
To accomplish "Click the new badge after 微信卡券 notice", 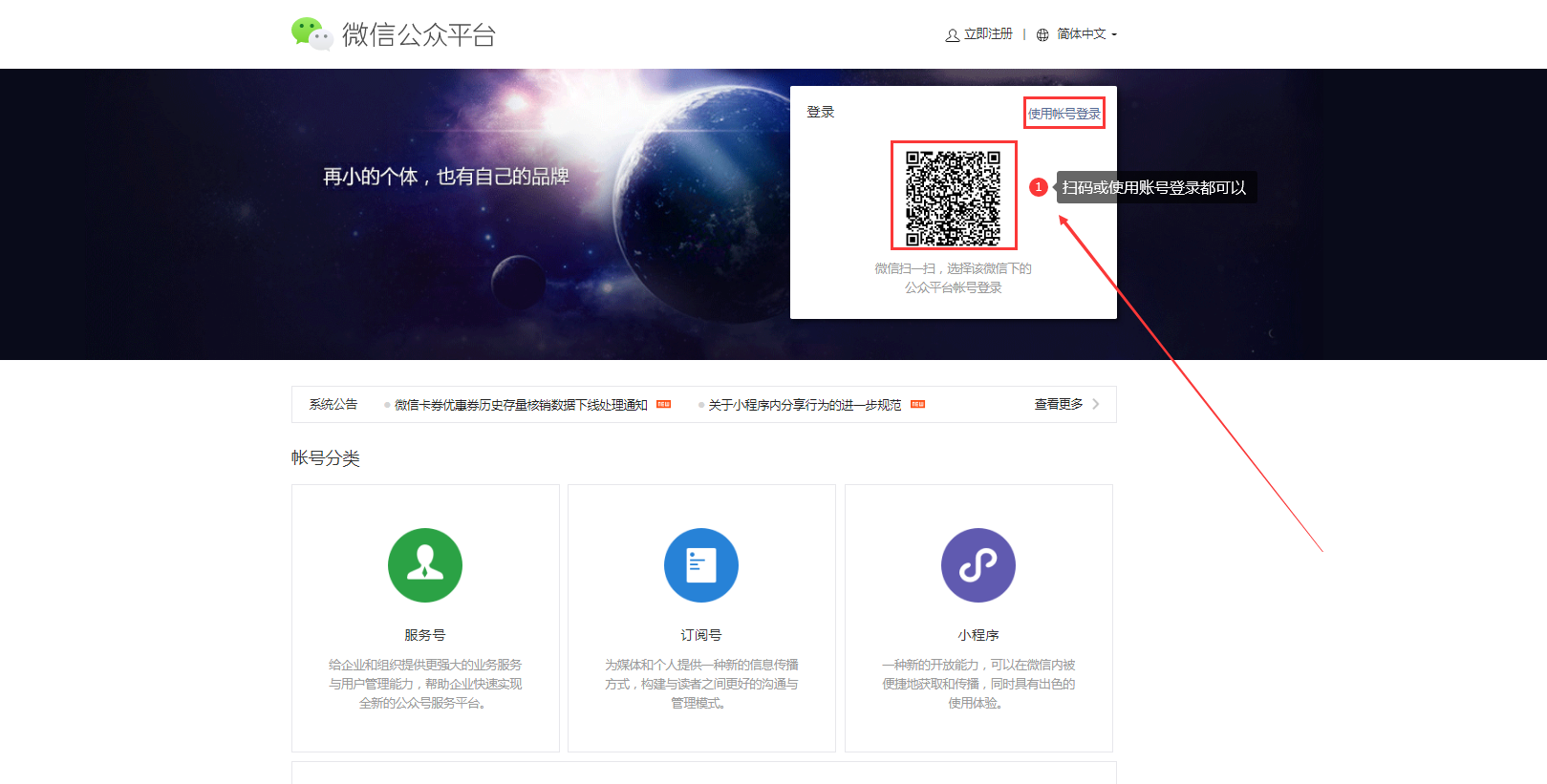I will (663, 405).
